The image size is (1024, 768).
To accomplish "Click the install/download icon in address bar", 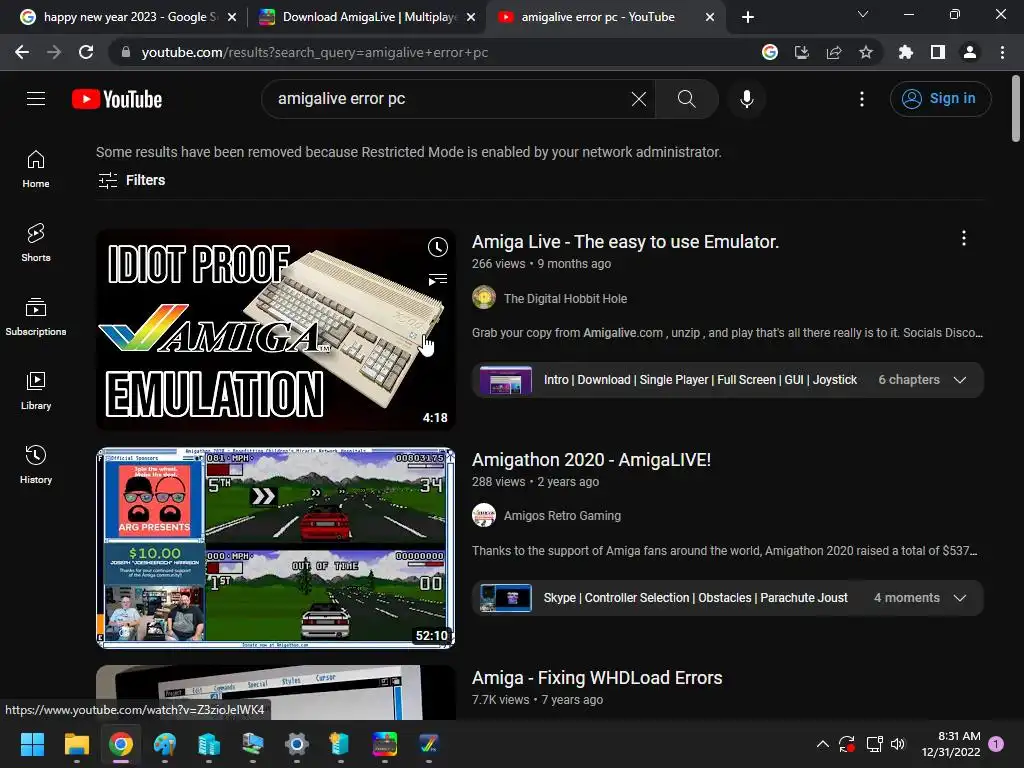I will pyautogui.click(x=802, y=52).
